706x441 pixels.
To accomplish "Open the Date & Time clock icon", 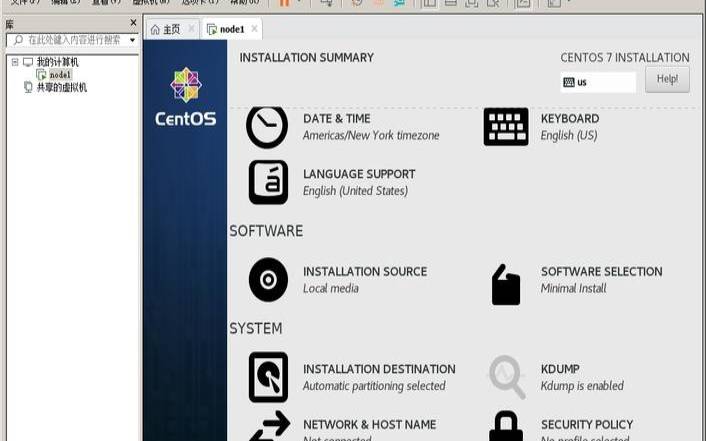I will click(267, 127).
